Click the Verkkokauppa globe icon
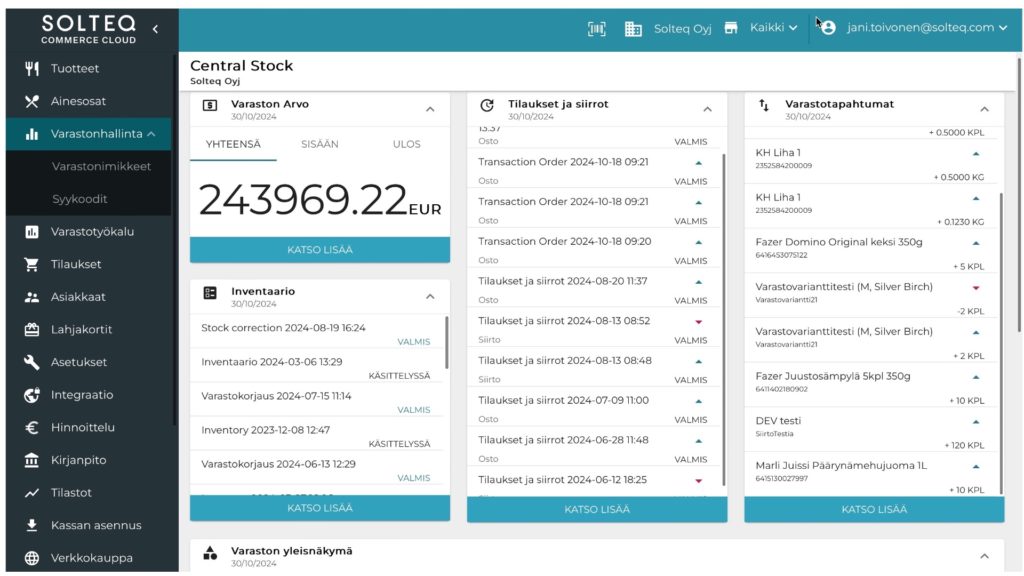 (x=31, y=558)
